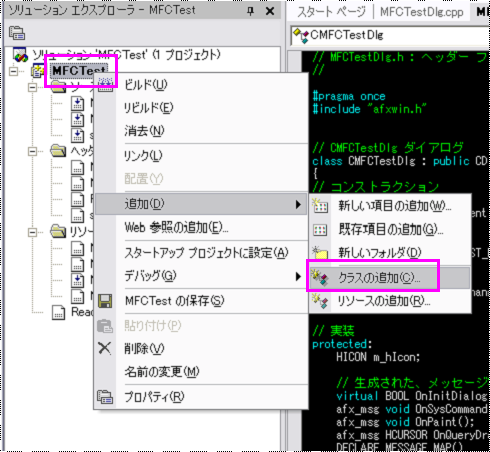Click the '#pragma once' code line

(349, 96)
